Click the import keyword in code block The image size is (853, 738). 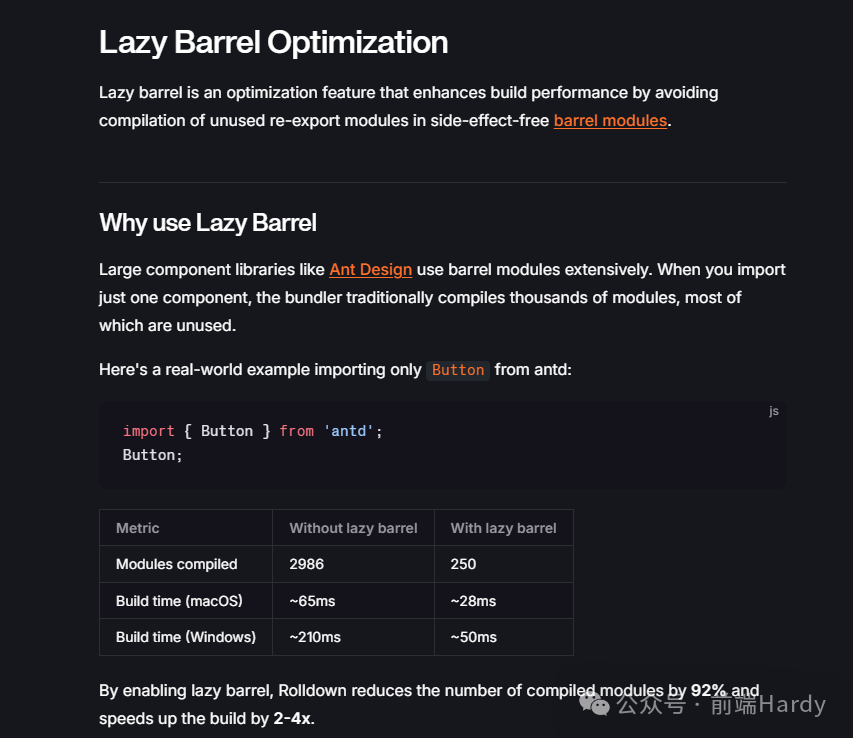149,431
